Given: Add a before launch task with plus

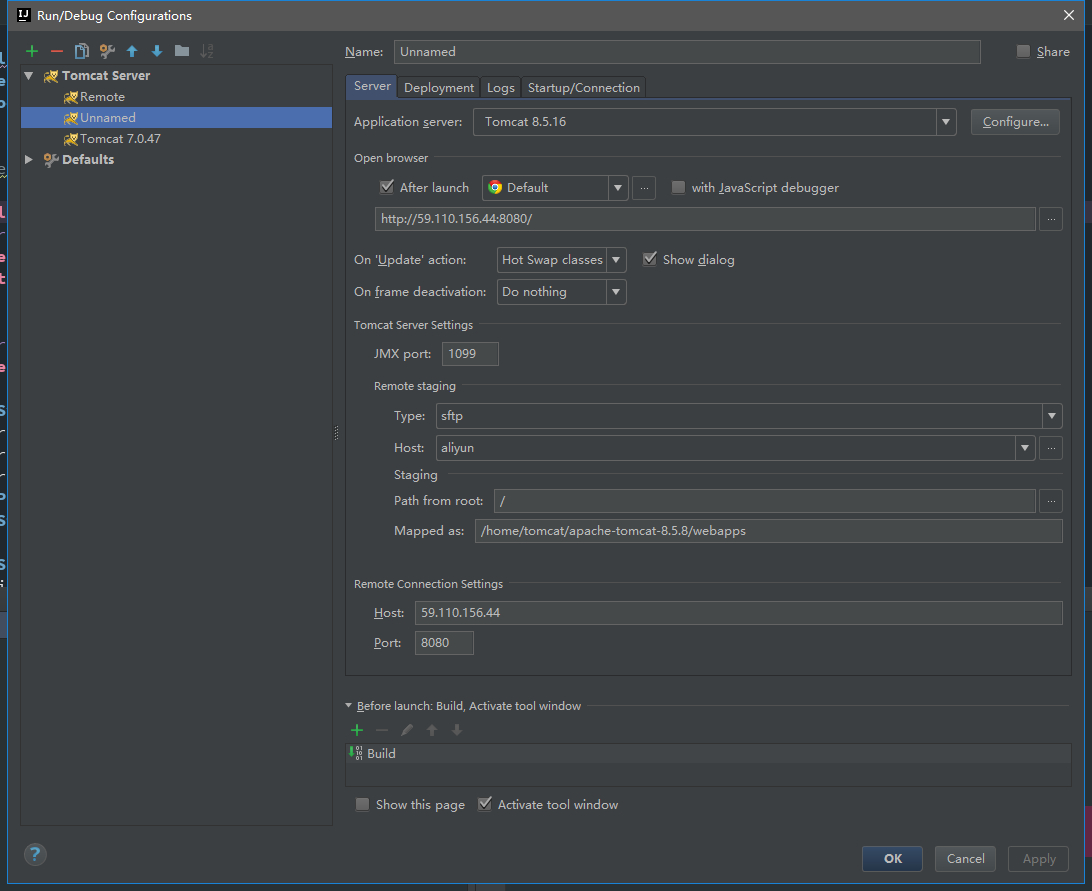Looking at the screenshot, I should click(357, 730).
